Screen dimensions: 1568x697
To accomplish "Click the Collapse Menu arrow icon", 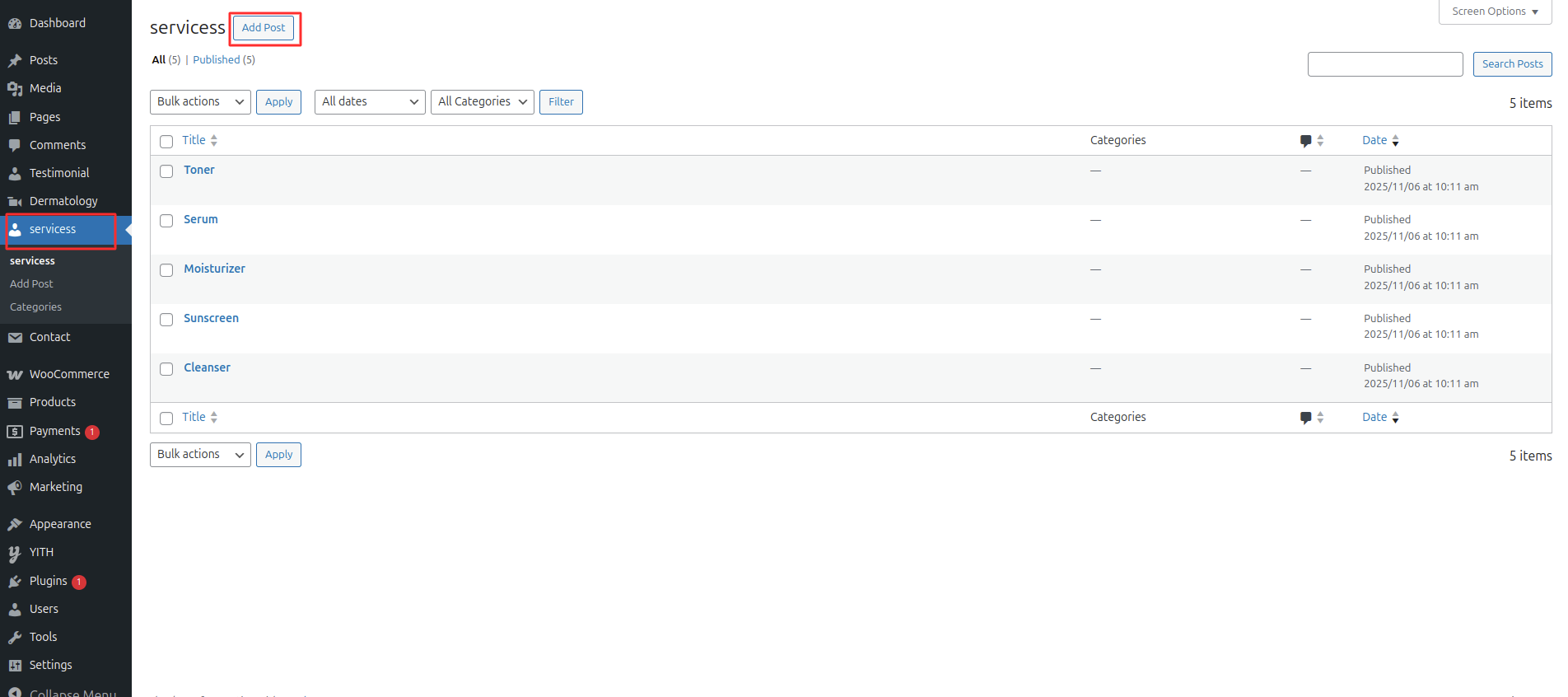I will click(x=15, y=693).
